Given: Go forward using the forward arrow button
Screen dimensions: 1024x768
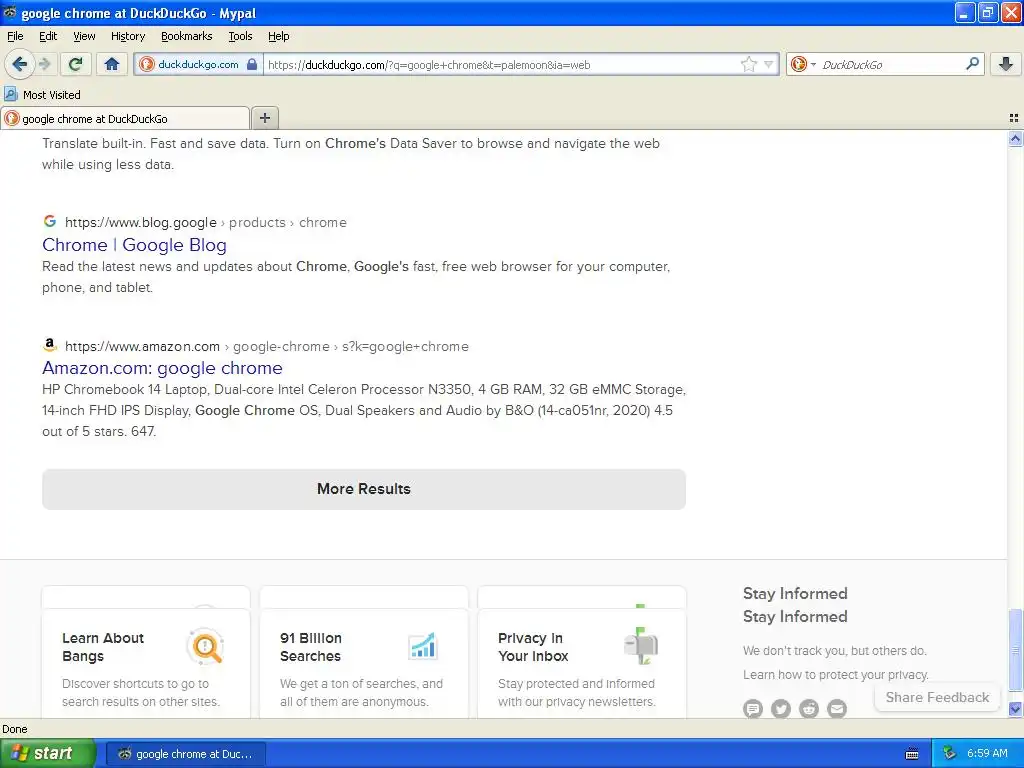Looking at the screenshot, I should coord(44,64).
